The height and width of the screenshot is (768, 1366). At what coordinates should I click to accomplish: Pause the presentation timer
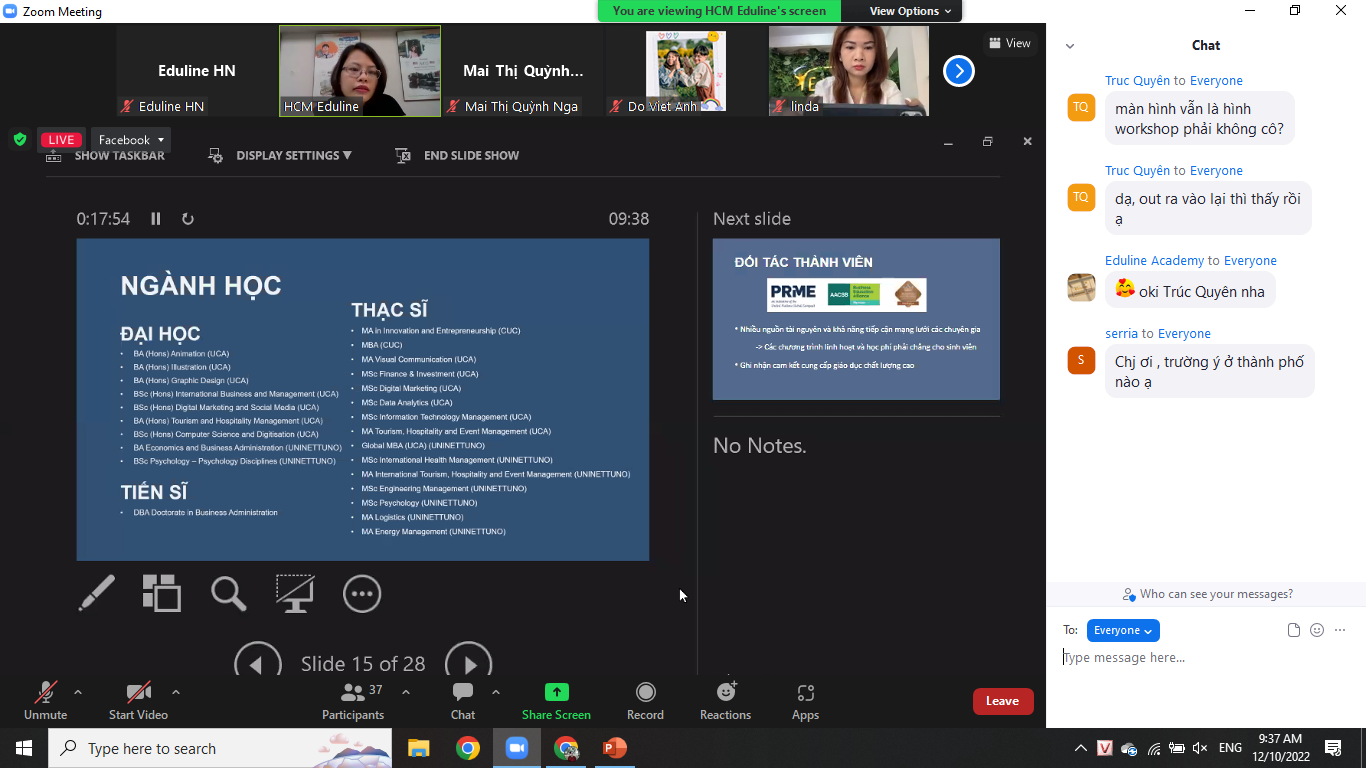tap(156, 219)
